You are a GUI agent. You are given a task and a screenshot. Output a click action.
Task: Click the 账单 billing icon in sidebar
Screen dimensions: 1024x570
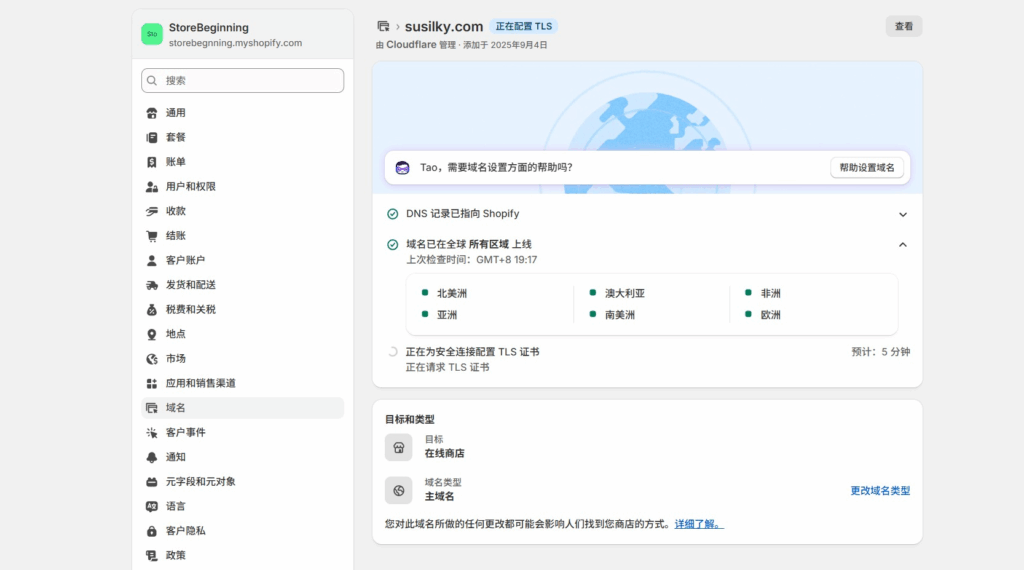coord(152,162)
